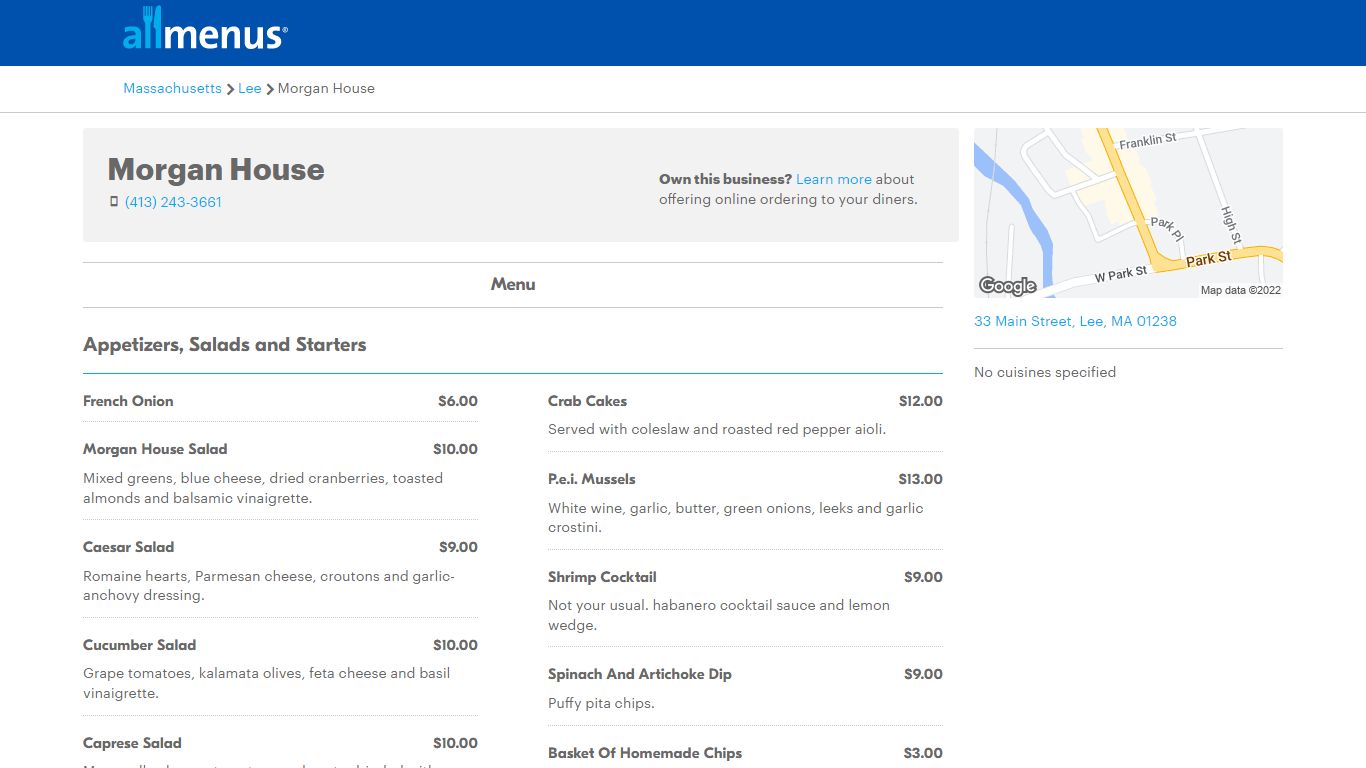Follow the Learn more link
Image resolution: width=1366 pixels, height=768 pixels.
834,179
